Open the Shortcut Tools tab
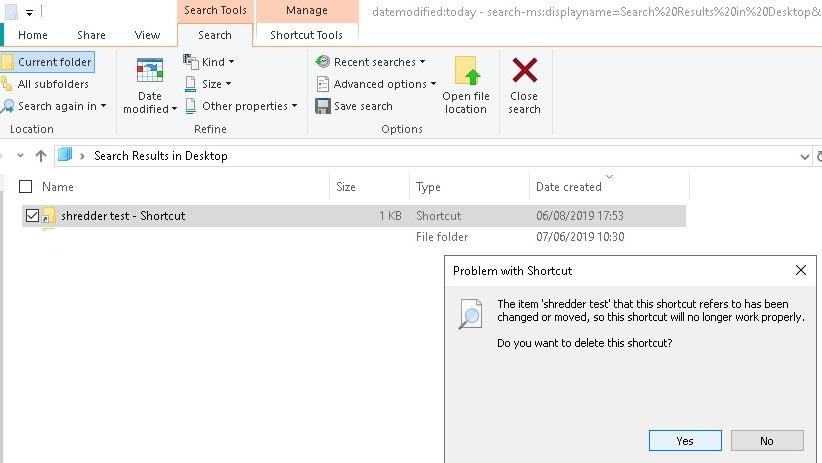The image size is (822, 463). pos(307,35)
